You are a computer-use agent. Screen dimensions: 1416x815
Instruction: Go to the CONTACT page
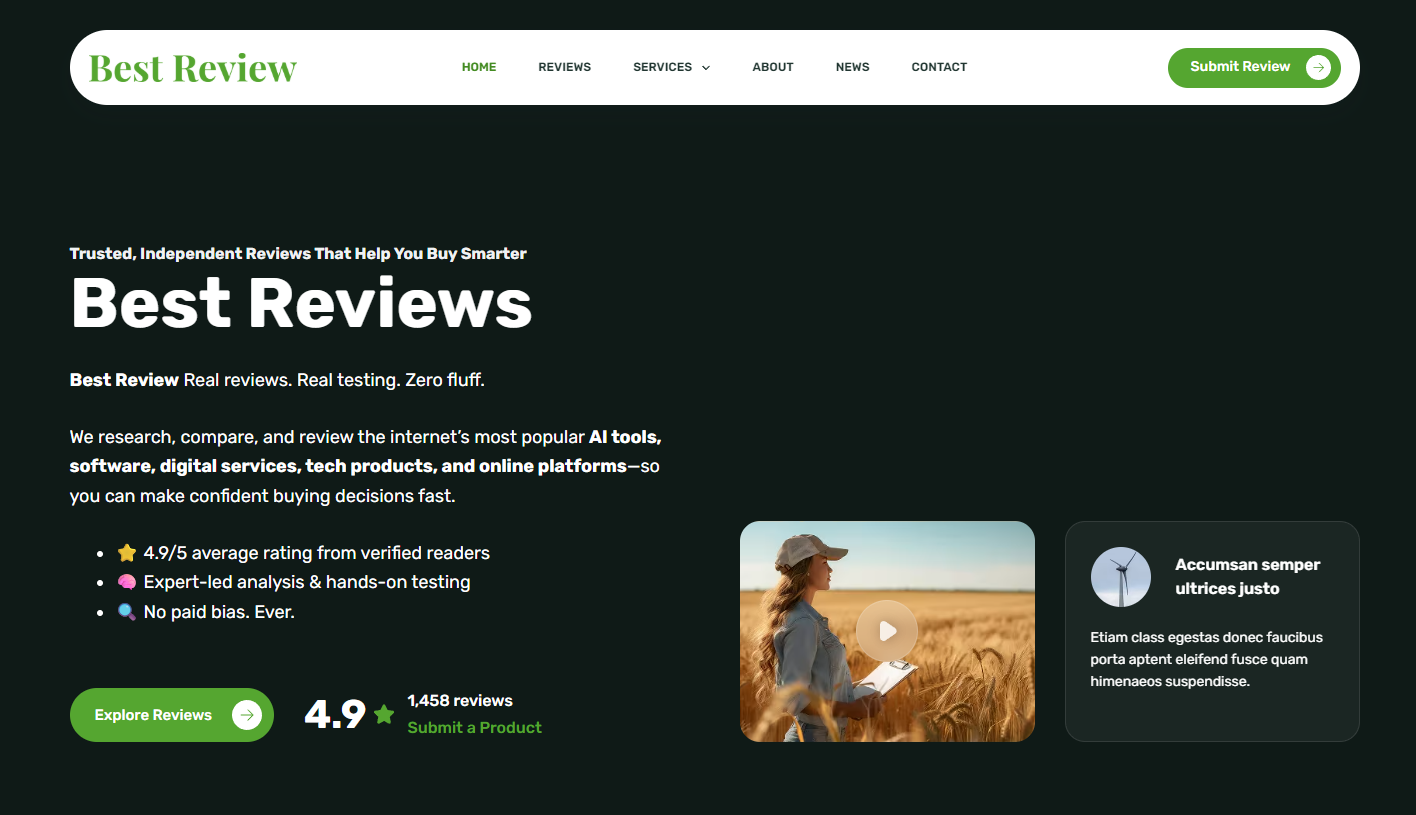click(x=939, y=67)
